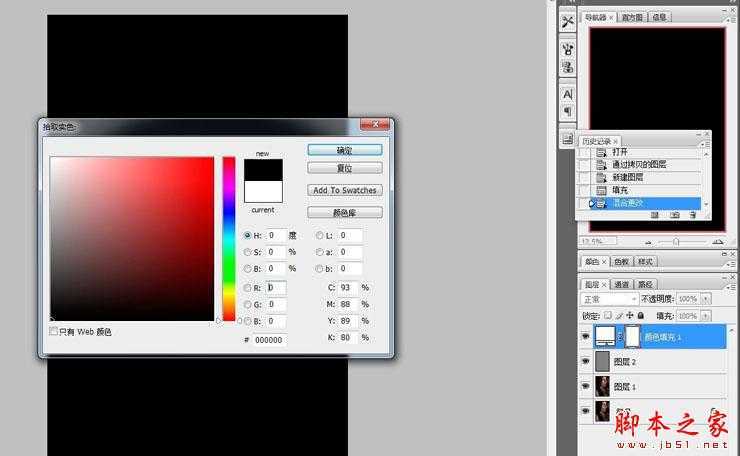
Task: Switch to the 路径 paths tab
Action: tap(645, 284)
